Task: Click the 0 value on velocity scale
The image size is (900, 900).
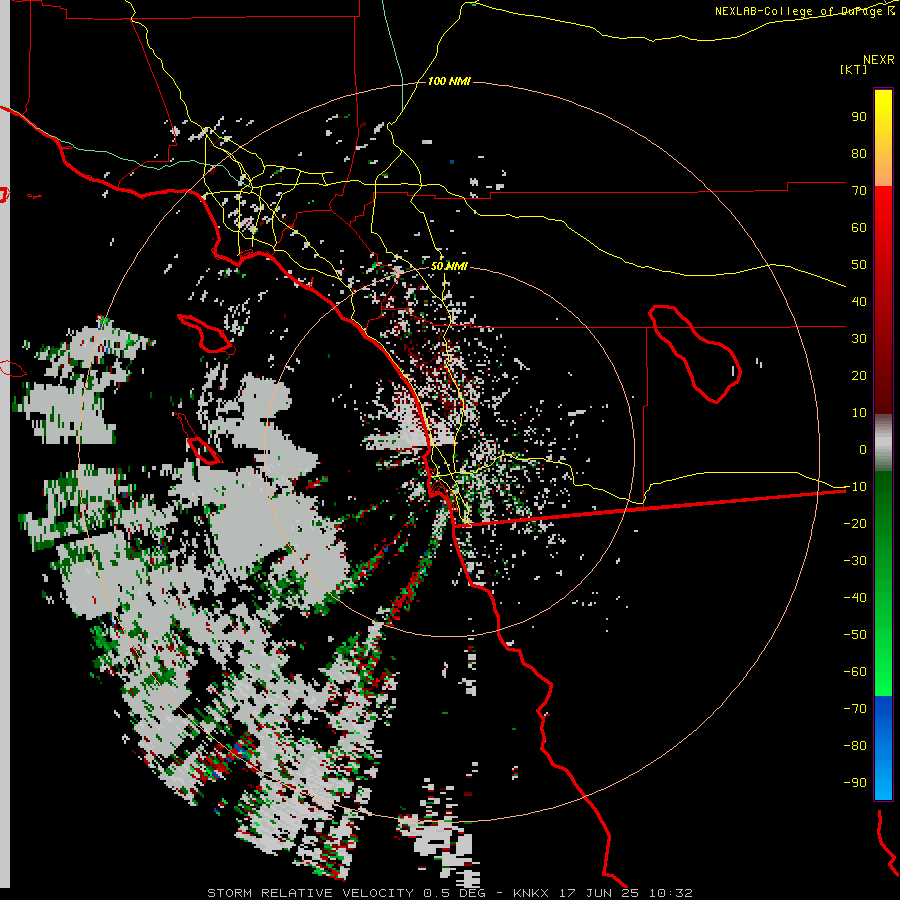Action: click(x=863, y=450)
